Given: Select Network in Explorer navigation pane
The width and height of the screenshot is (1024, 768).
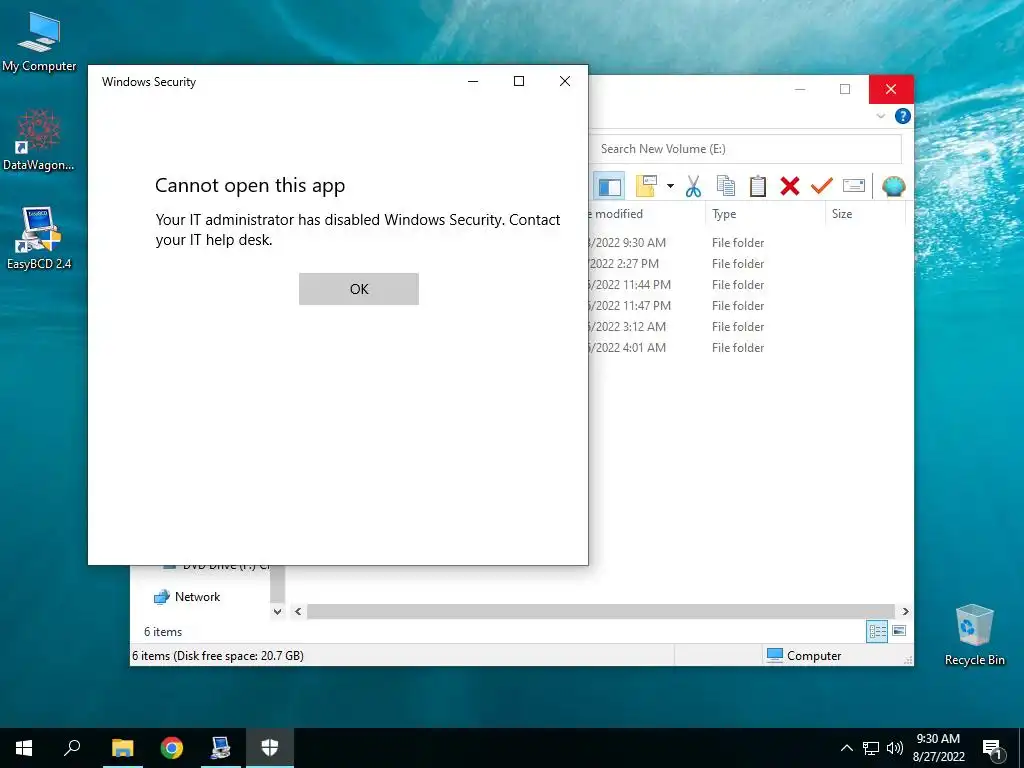Looking at the screenshot, I should click(187, 596).
